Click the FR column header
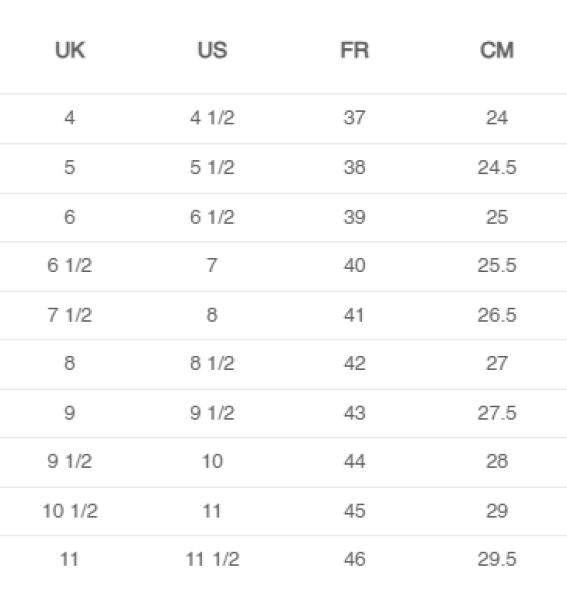Screen dimensions: 567x600 355,50
